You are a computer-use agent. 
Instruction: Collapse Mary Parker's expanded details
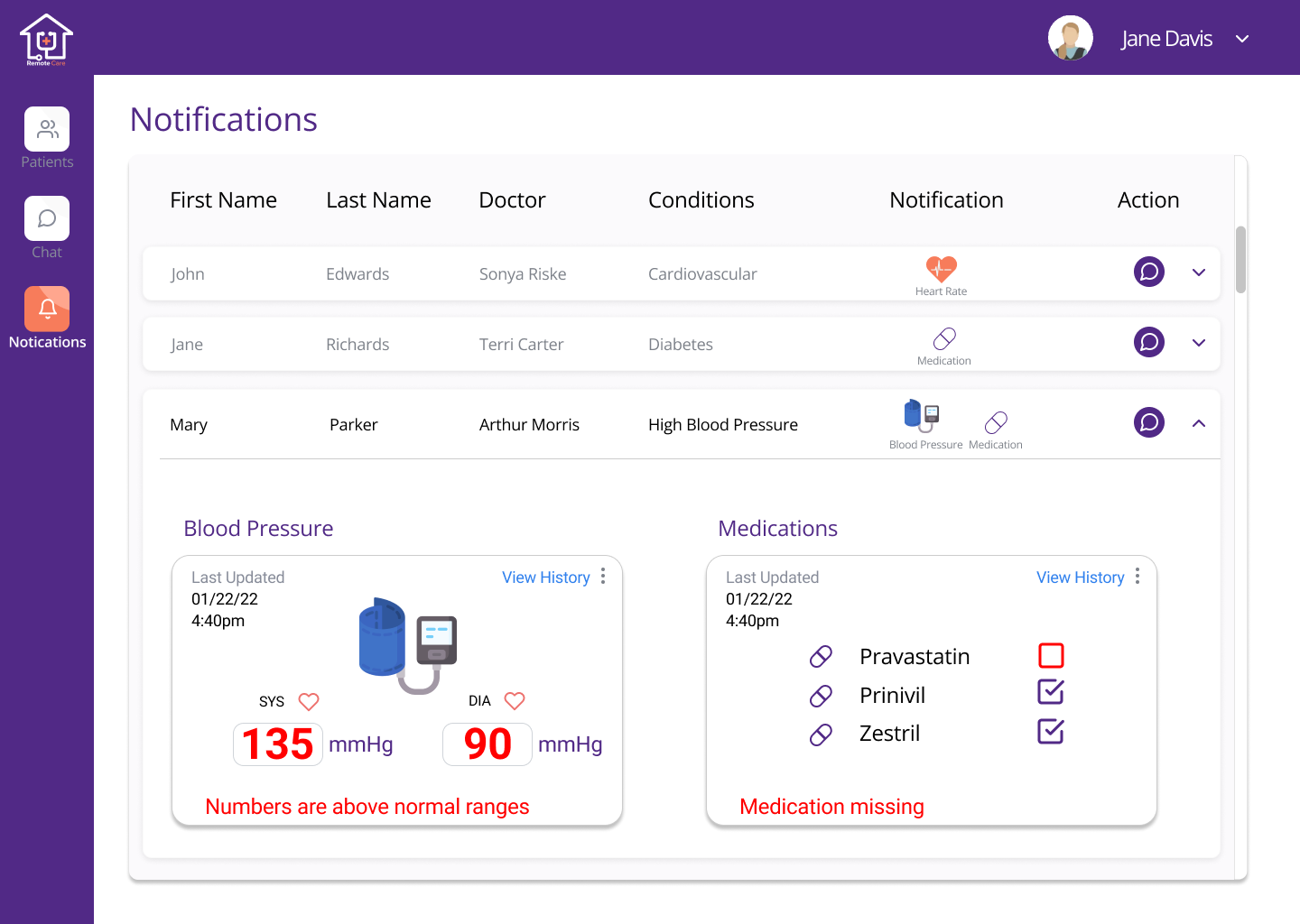[x=1199, y=422]
